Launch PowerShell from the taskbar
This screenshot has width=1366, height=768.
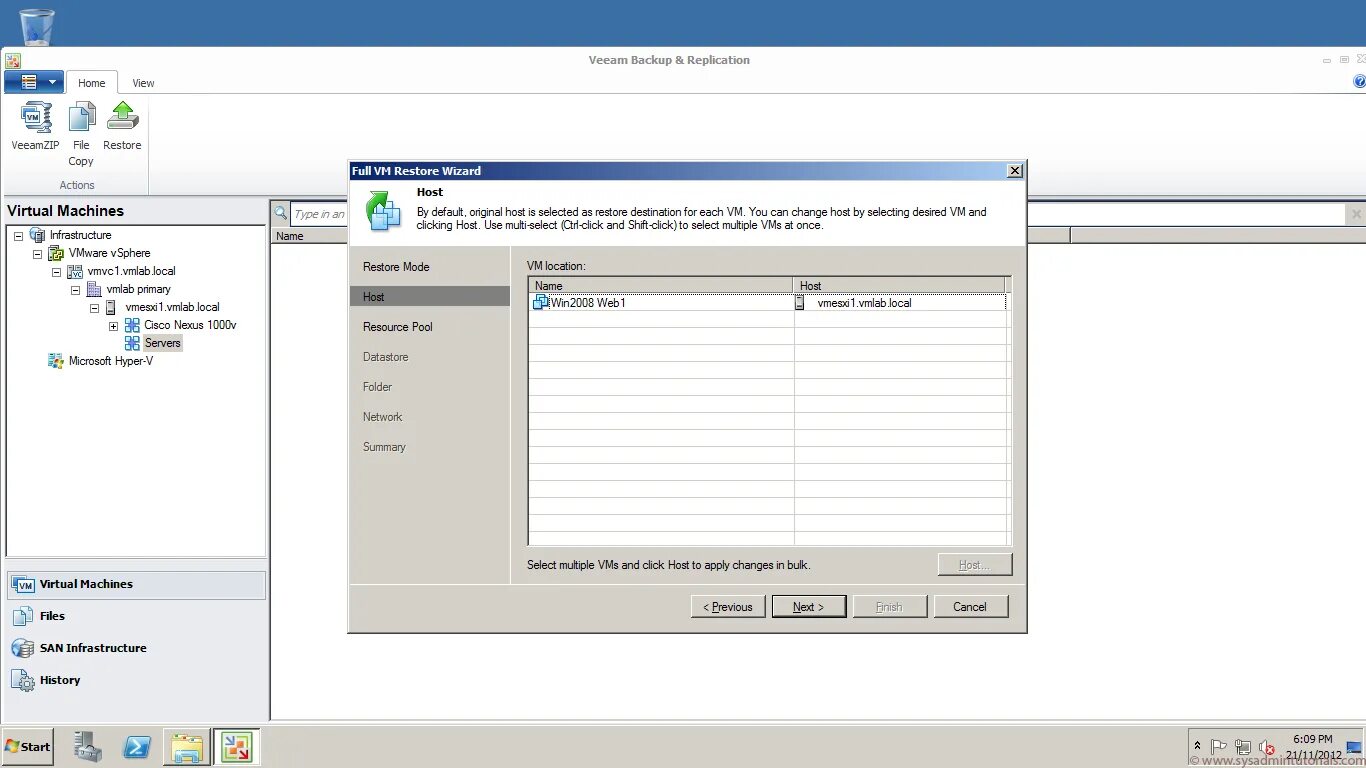tap(137, 746)
